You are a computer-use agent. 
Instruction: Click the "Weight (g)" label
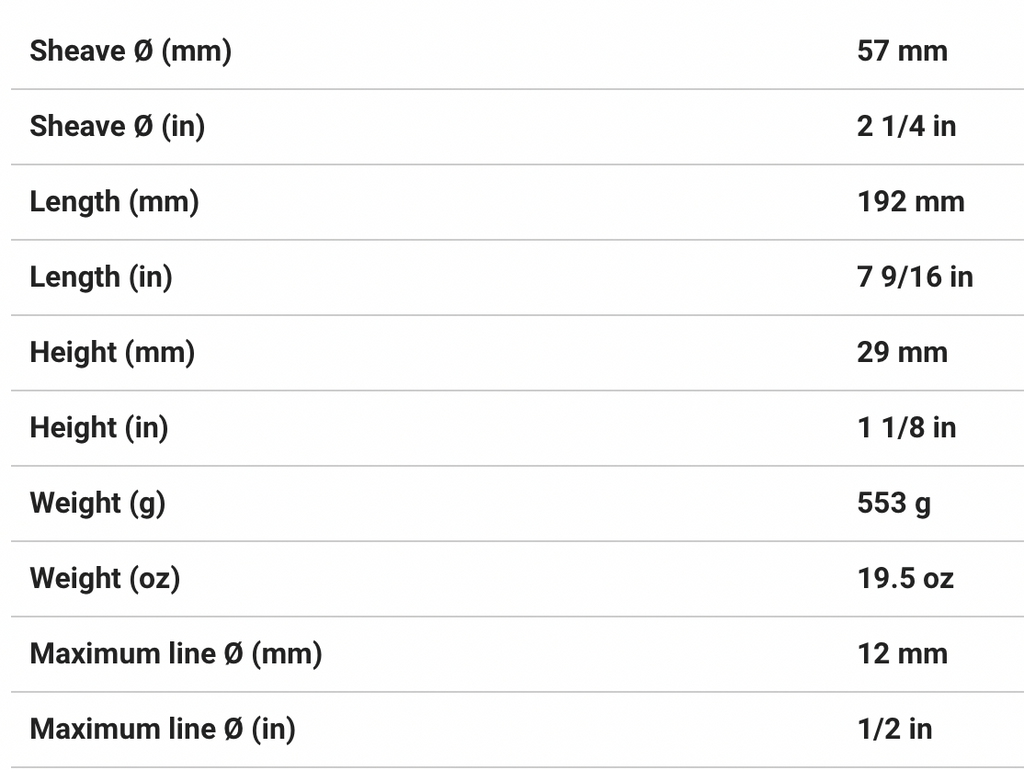point(97,502)
